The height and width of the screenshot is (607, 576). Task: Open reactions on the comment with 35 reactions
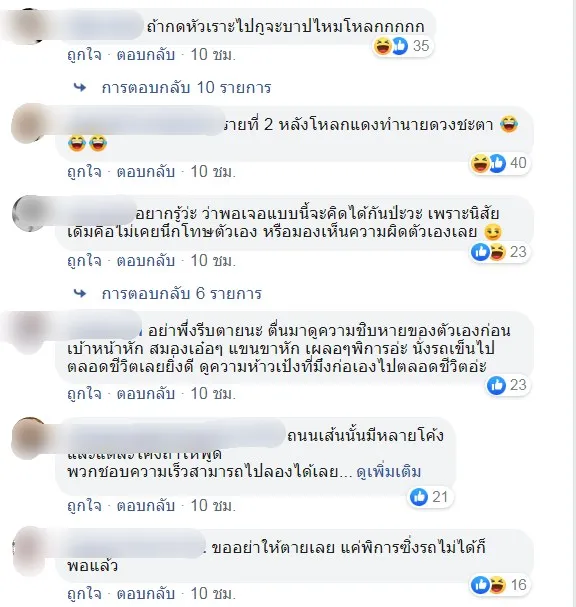402,46
